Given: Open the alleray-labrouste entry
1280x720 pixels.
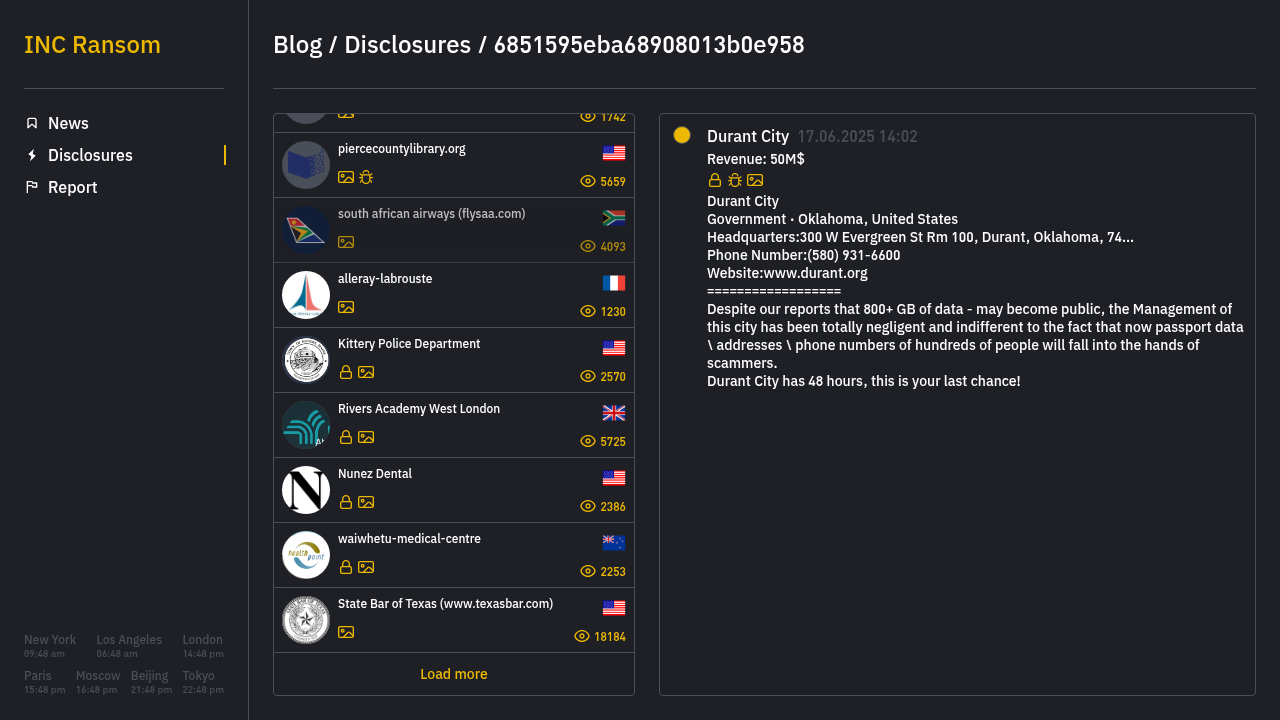Looking at the screenshot, I should (x=454, y=295).
